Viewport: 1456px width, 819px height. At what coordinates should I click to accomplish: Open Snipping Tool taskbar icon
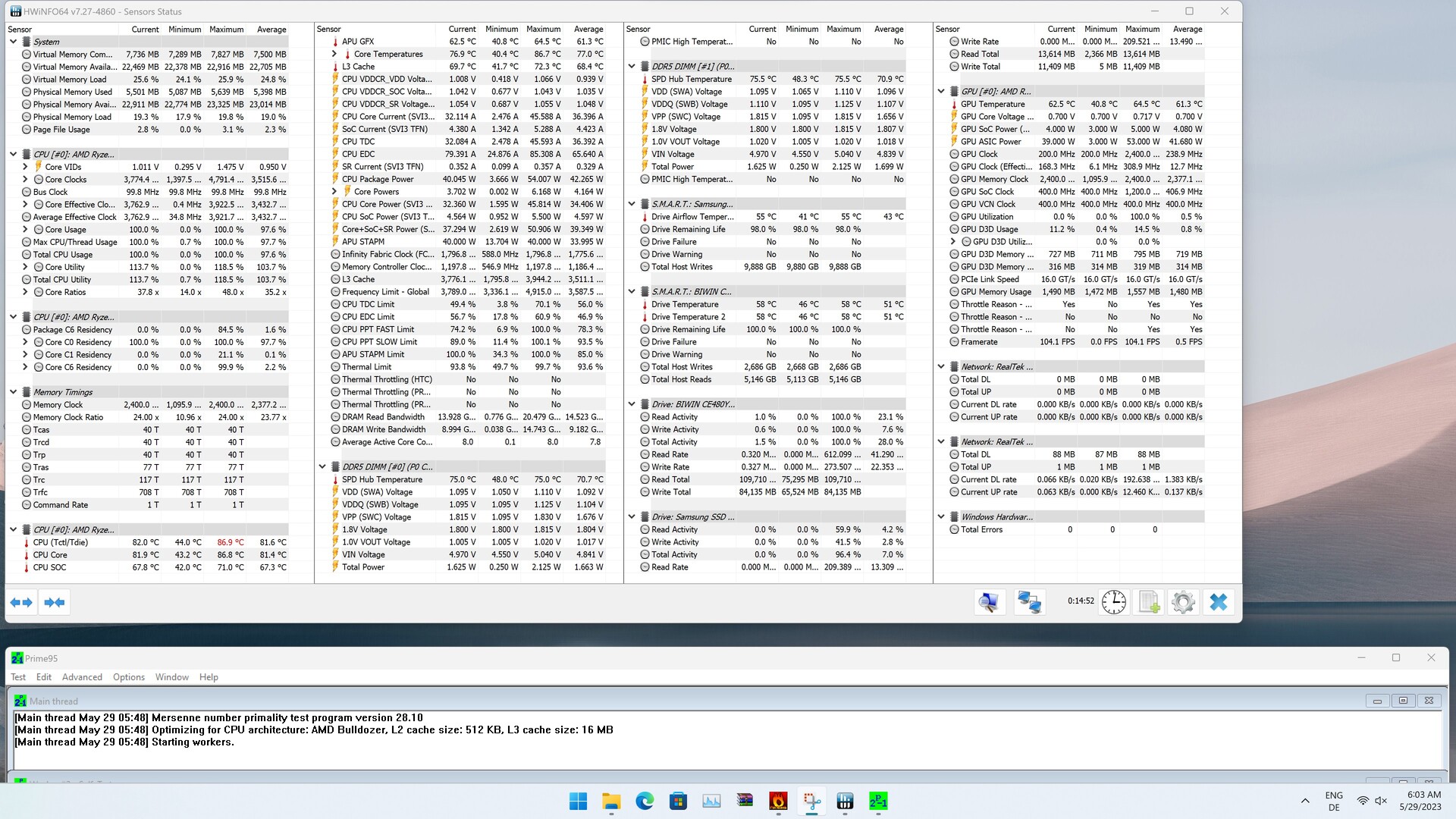(811, 801)
